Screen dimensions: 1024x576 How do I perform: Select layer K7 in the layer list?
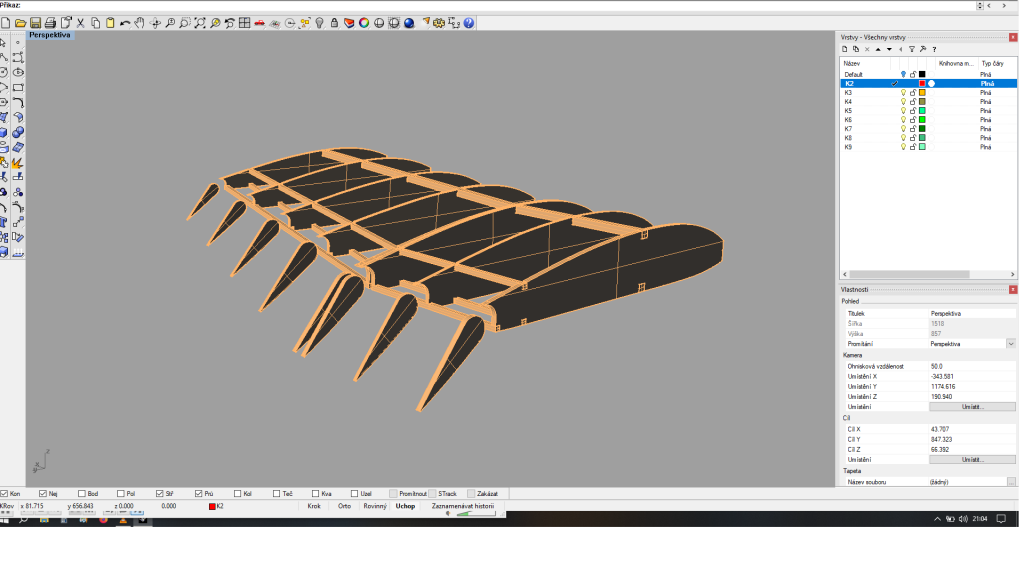click(849, 128)
